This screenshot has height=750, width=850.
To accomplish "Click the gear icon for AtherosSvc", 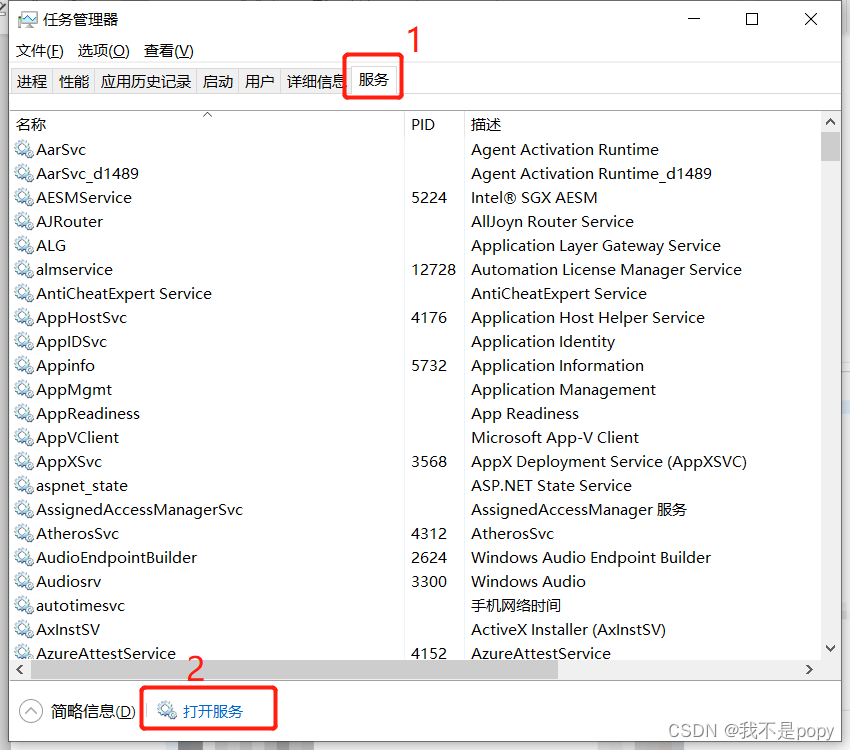I will (24, 533).
